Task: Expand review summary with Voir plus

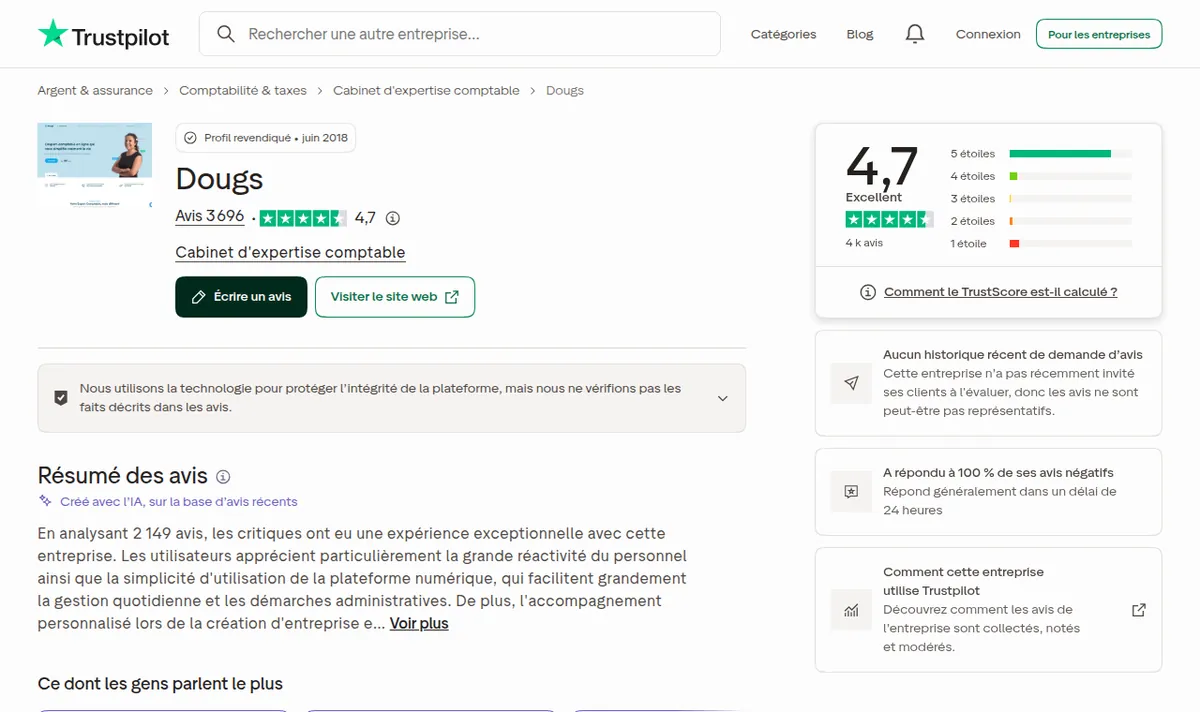Action: [x=419, y=623]
